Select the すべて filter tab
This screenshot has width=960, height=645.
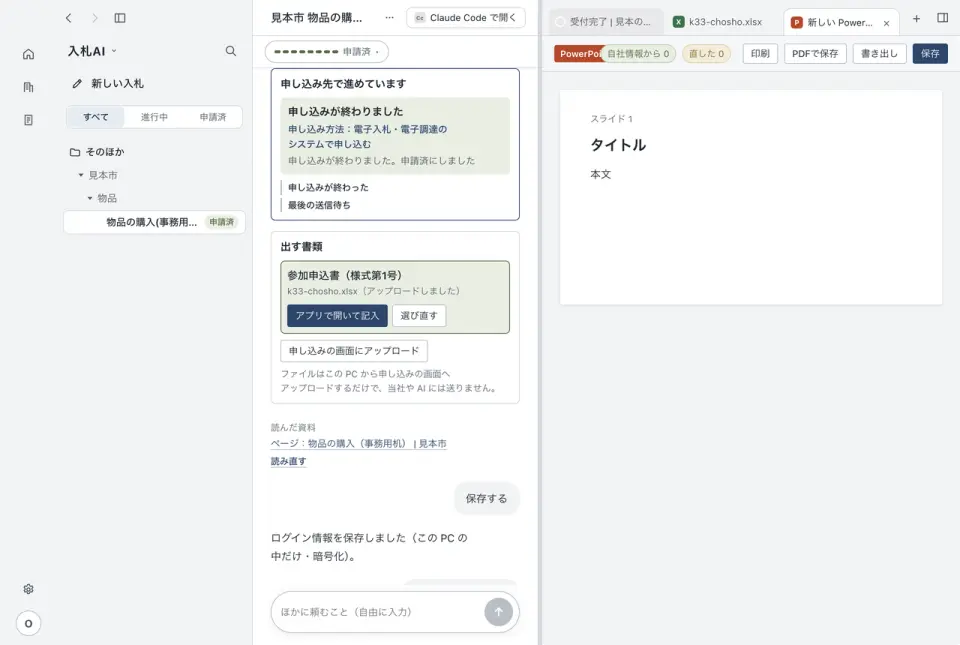point(96,117)
